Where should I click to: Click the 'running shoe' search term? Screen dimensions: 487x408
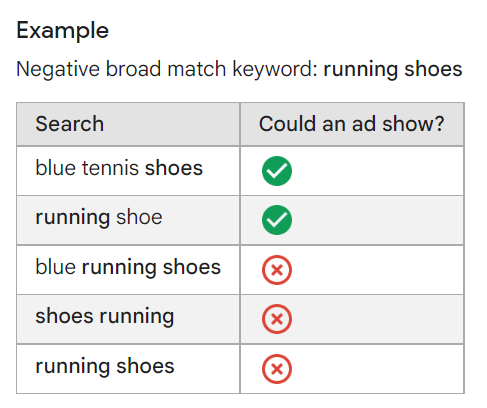point(99,218)
